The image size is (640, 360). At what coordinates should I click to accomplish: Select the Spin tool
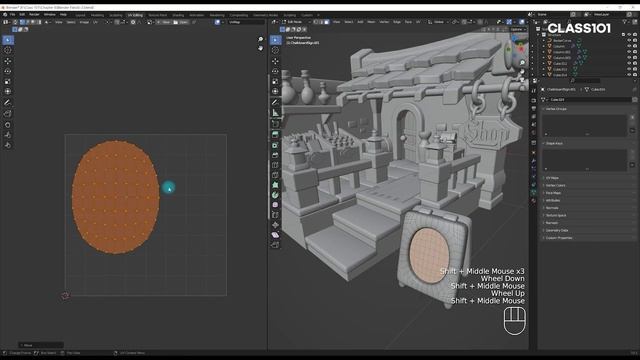coord(276,195)
